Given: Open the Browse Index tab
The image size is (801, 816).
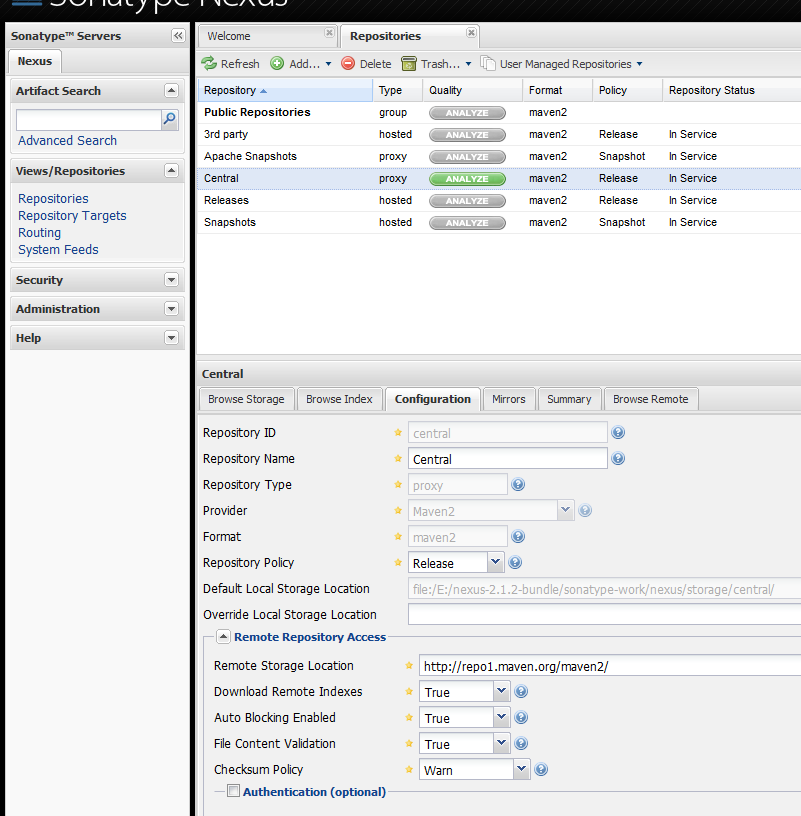Looking at the screenshot, I should tap(339, 399).
